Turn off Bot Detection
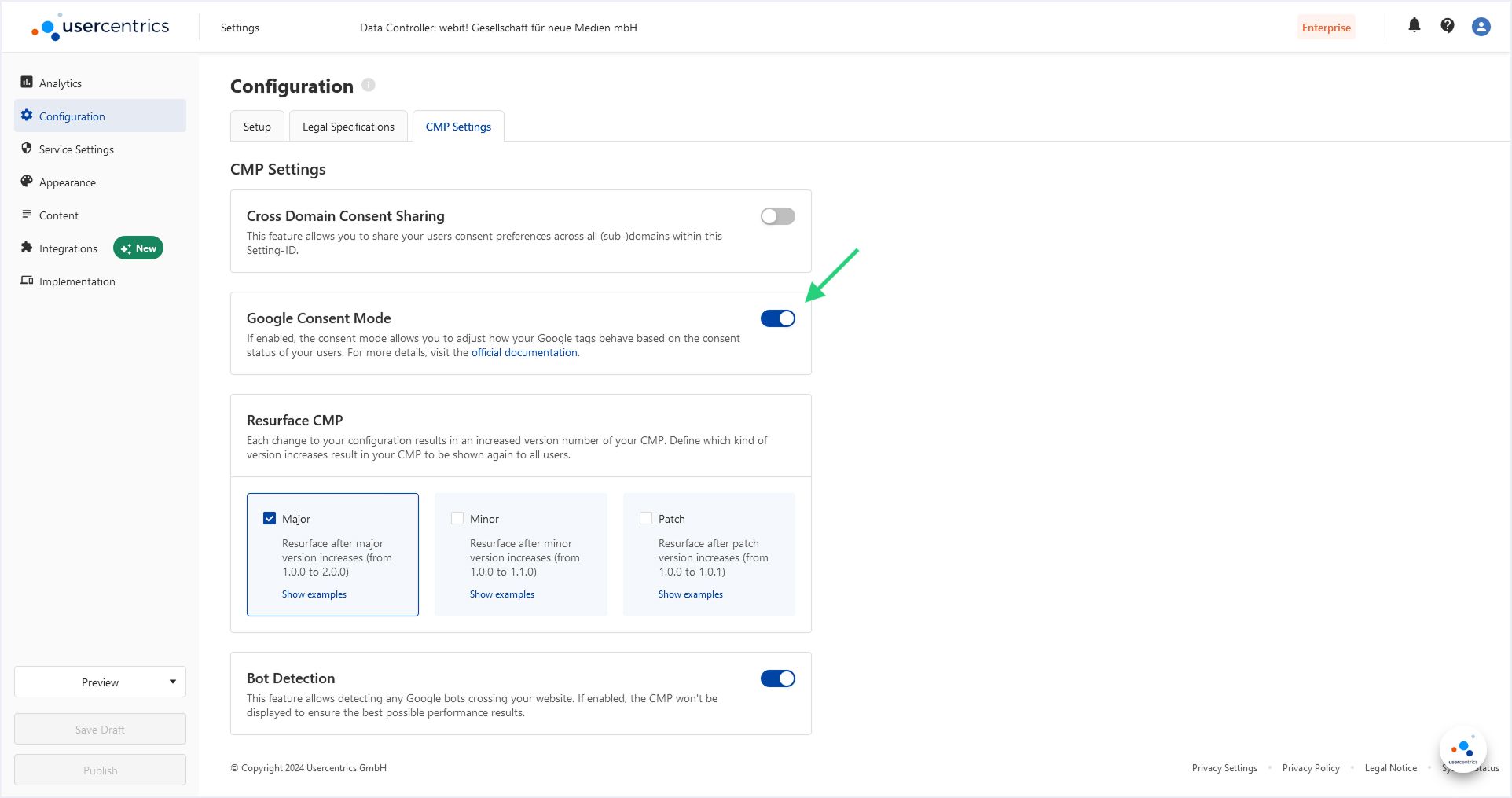Viewport: 1512px width, 798px height. point(777,678)
